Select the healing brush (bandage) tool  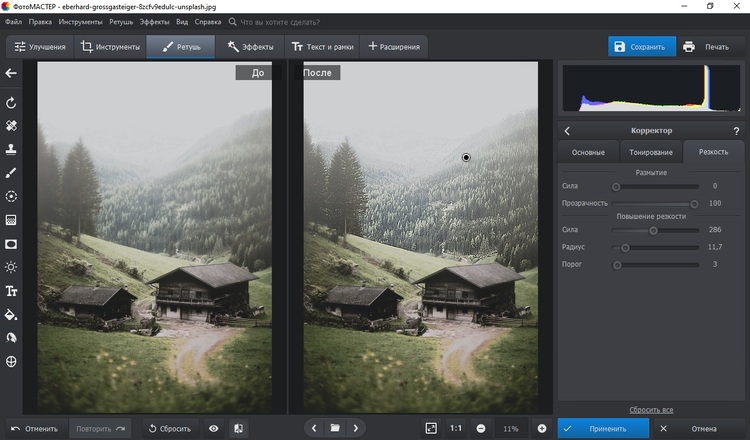click(12, 126)
